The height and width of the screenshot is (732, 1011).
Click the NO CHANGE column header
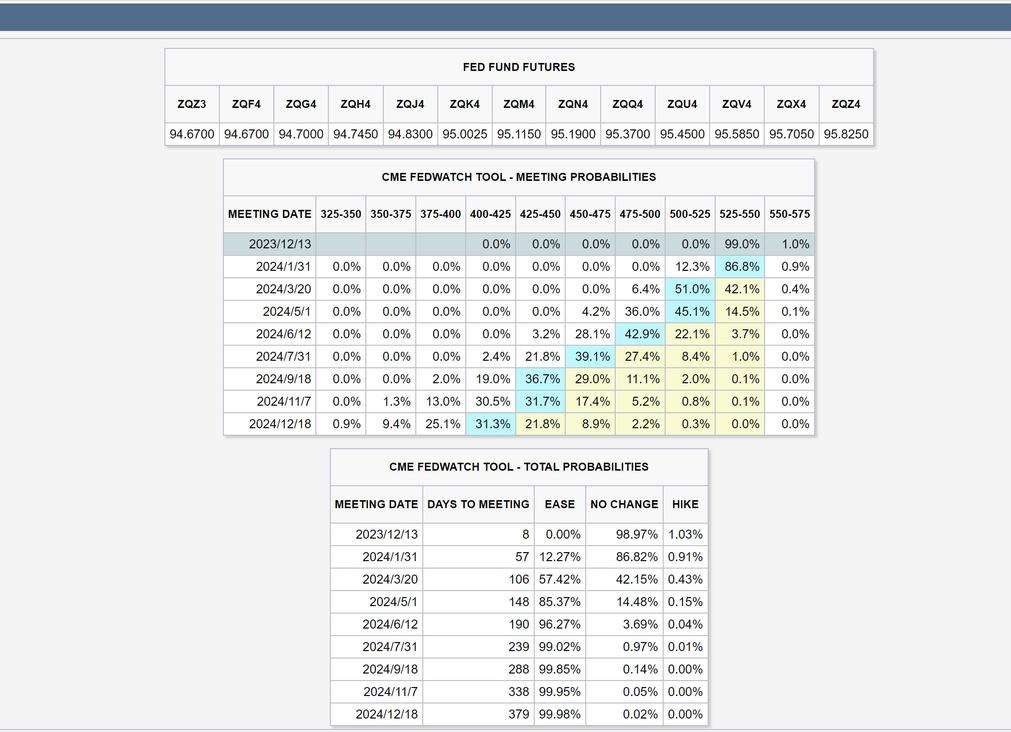pyautogui.click(x=624, y=504)
